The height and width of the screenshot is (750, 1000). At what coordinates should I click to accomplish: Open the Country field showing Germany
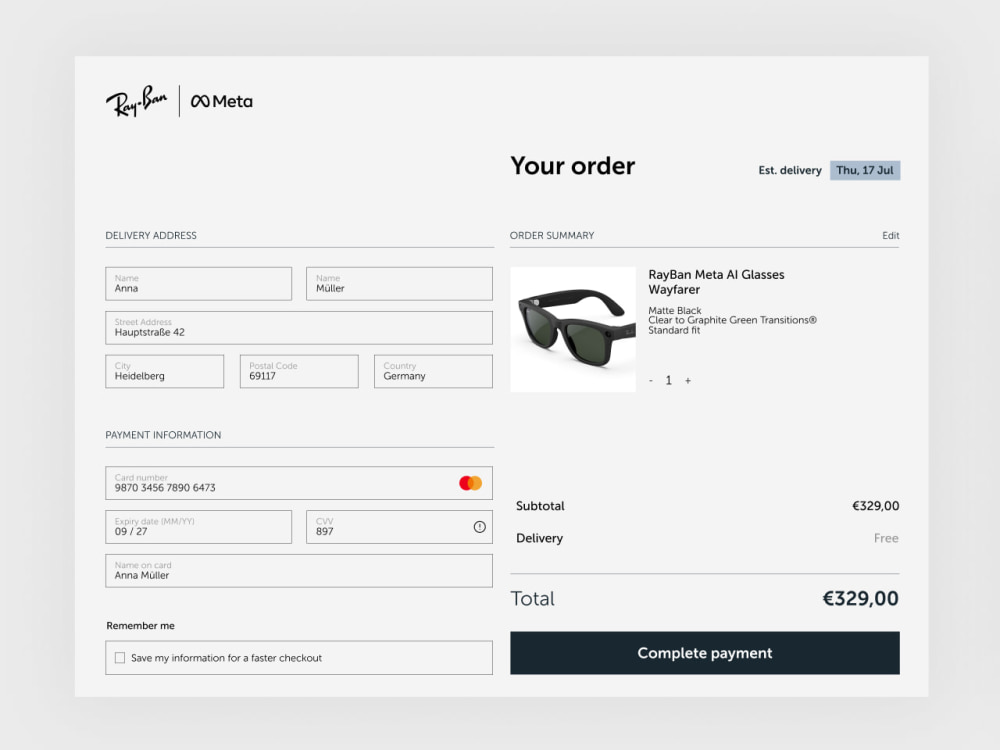tap(433, 371)
